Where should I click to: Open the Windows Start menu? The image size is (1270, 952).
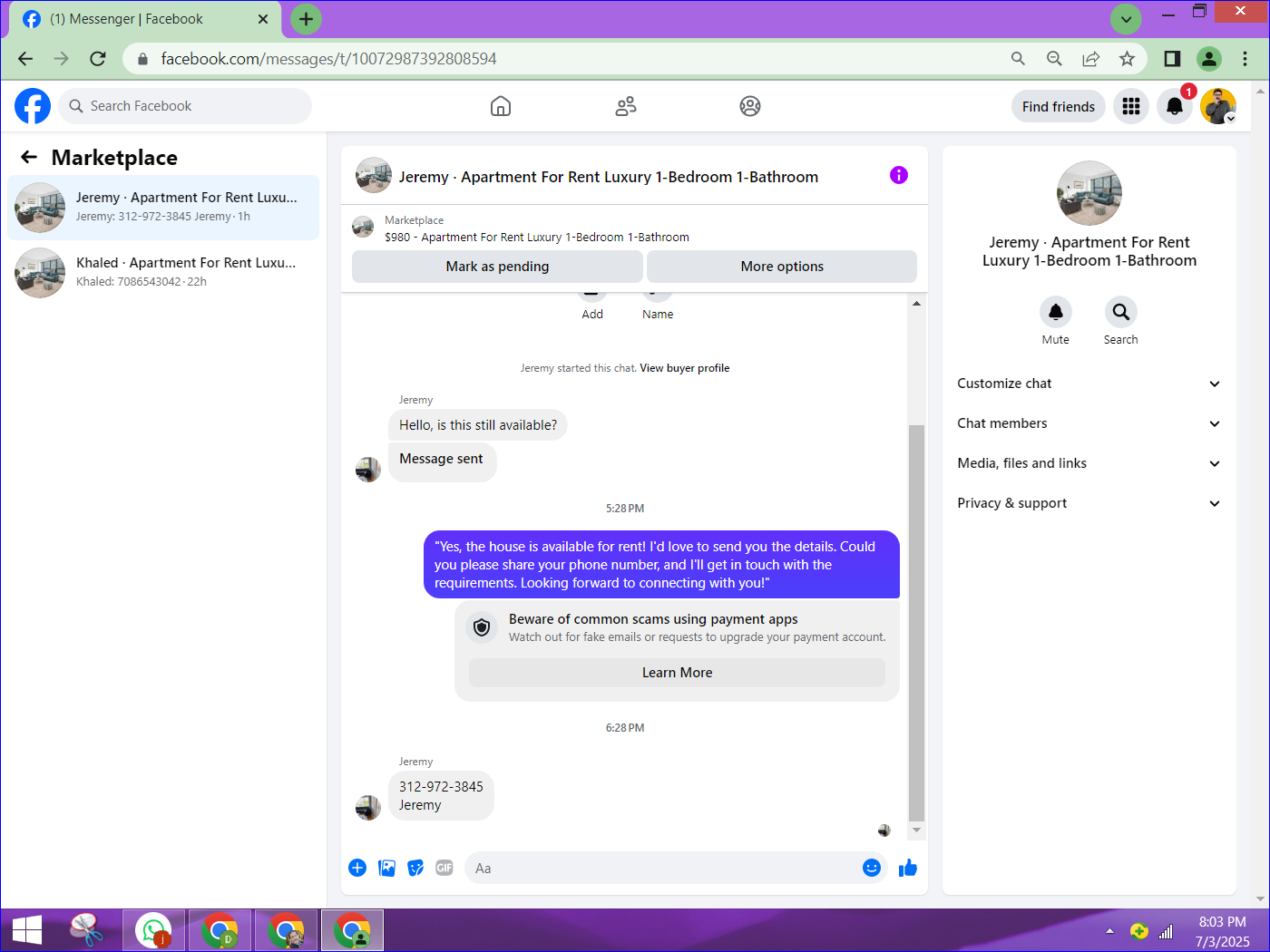[27, 930]
